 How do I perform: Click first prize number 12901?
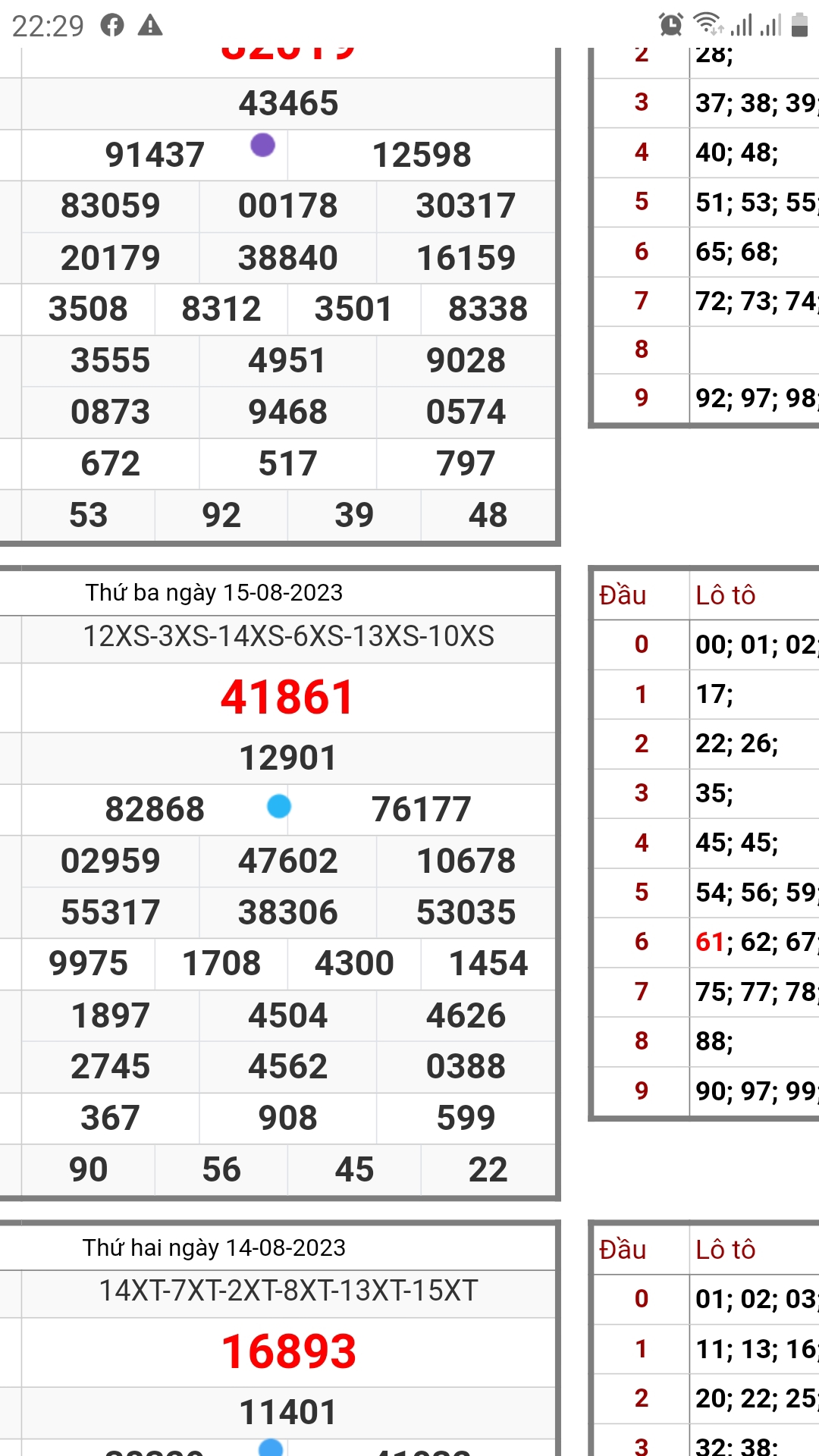[x=288, y=758]
